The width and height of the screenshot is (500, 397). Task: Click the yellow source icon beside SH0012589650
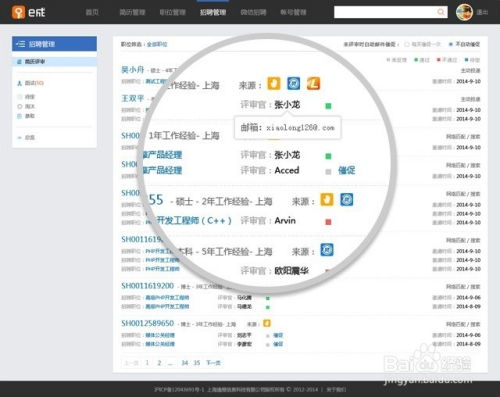pos(267,323)
